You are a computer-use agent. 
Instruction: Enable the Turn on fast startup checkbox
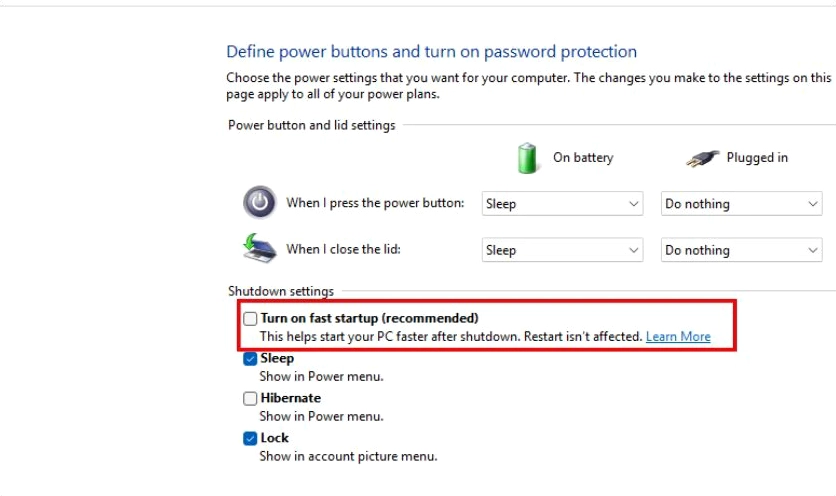coord(250,318)
